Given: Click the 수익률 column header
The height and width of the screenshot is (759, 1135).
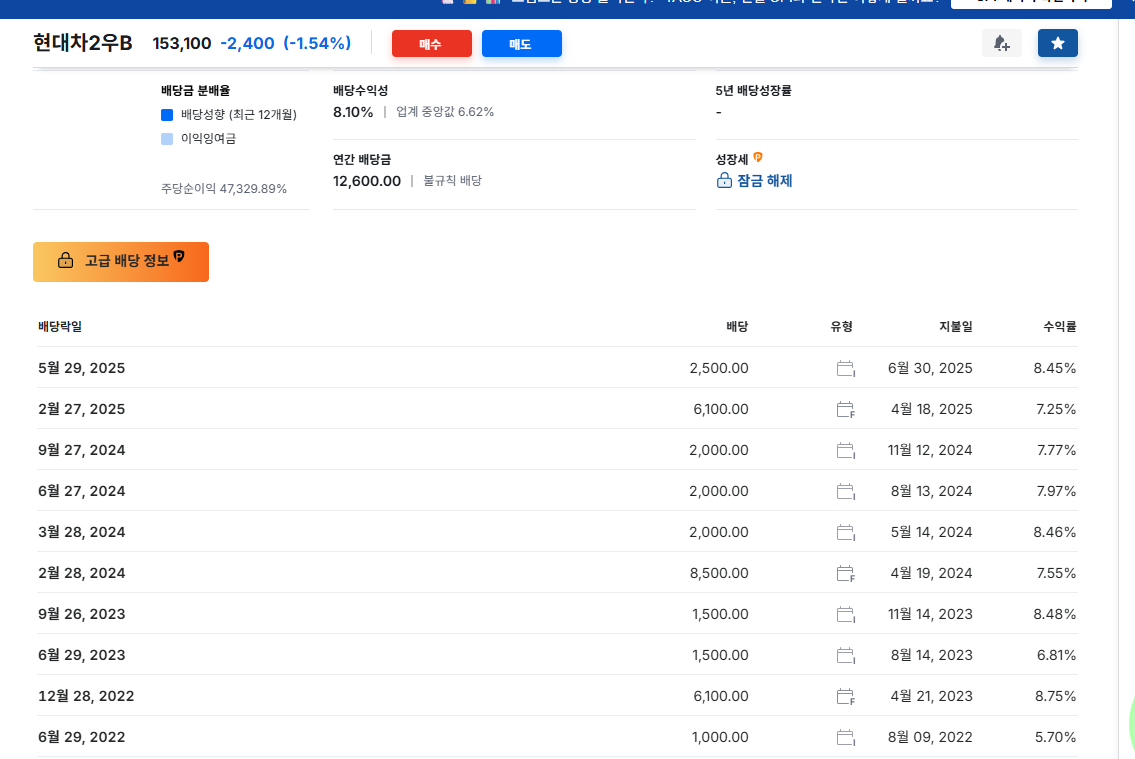Looking at the screenshot, I should tap(1060, 326).
